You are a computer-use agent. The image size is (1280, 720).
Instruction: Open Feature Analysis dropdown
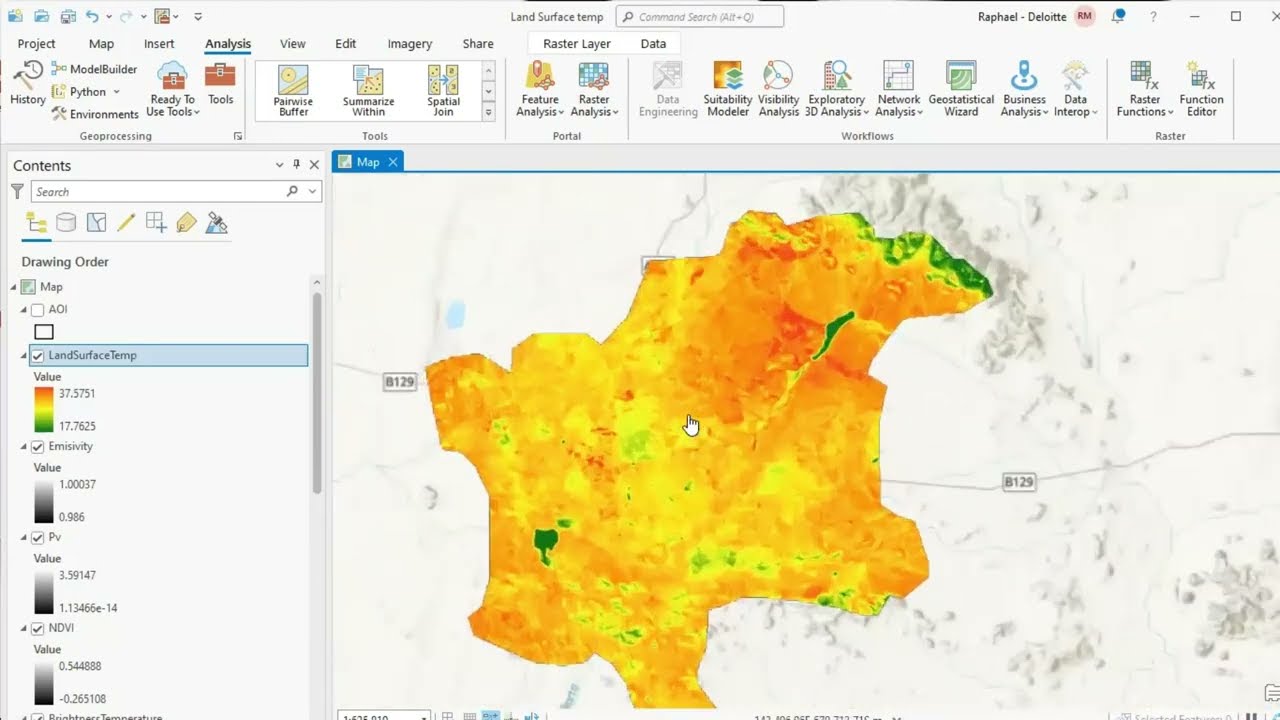point(540,89)
